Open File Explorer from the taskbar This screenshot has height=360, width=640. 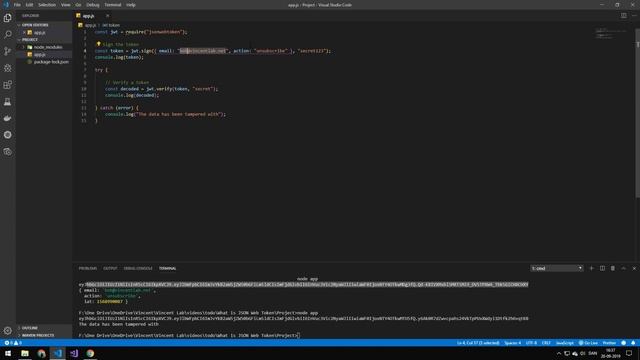(x=25, y=353)
